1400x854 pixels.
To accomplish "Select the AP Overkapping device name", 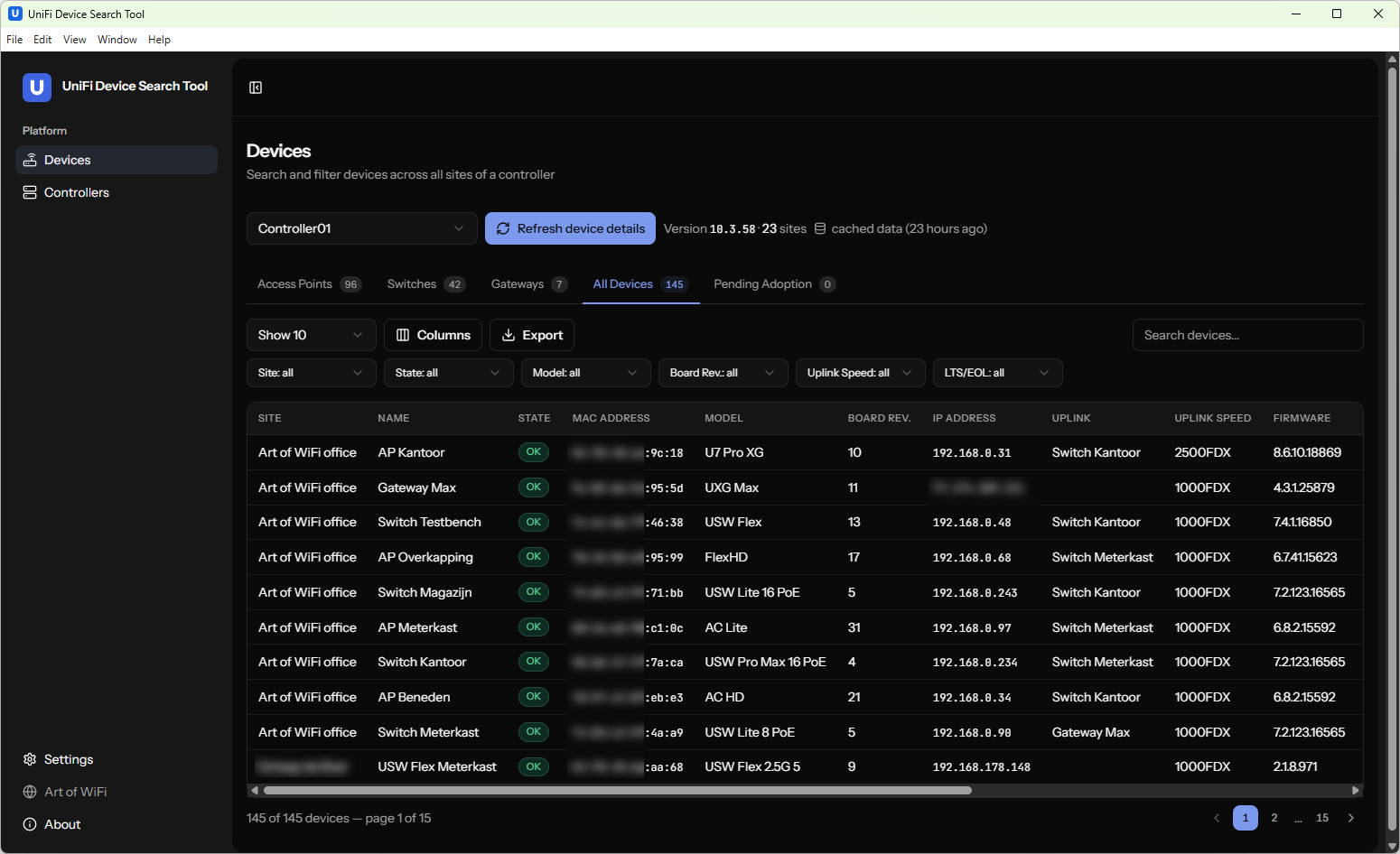I will tap(425, 557).
